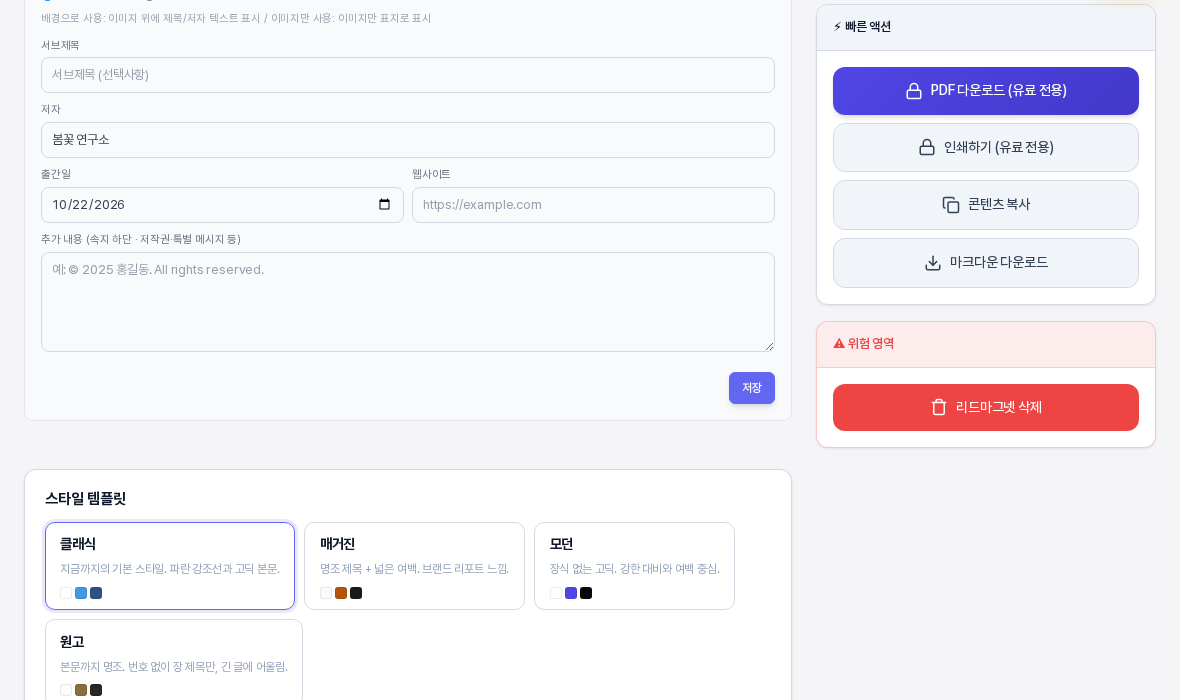This screenshot has height=700, width=1180.
Task: Click the PDF 다운로드 (유료 전용) button
Action: [x=986, y=91]
